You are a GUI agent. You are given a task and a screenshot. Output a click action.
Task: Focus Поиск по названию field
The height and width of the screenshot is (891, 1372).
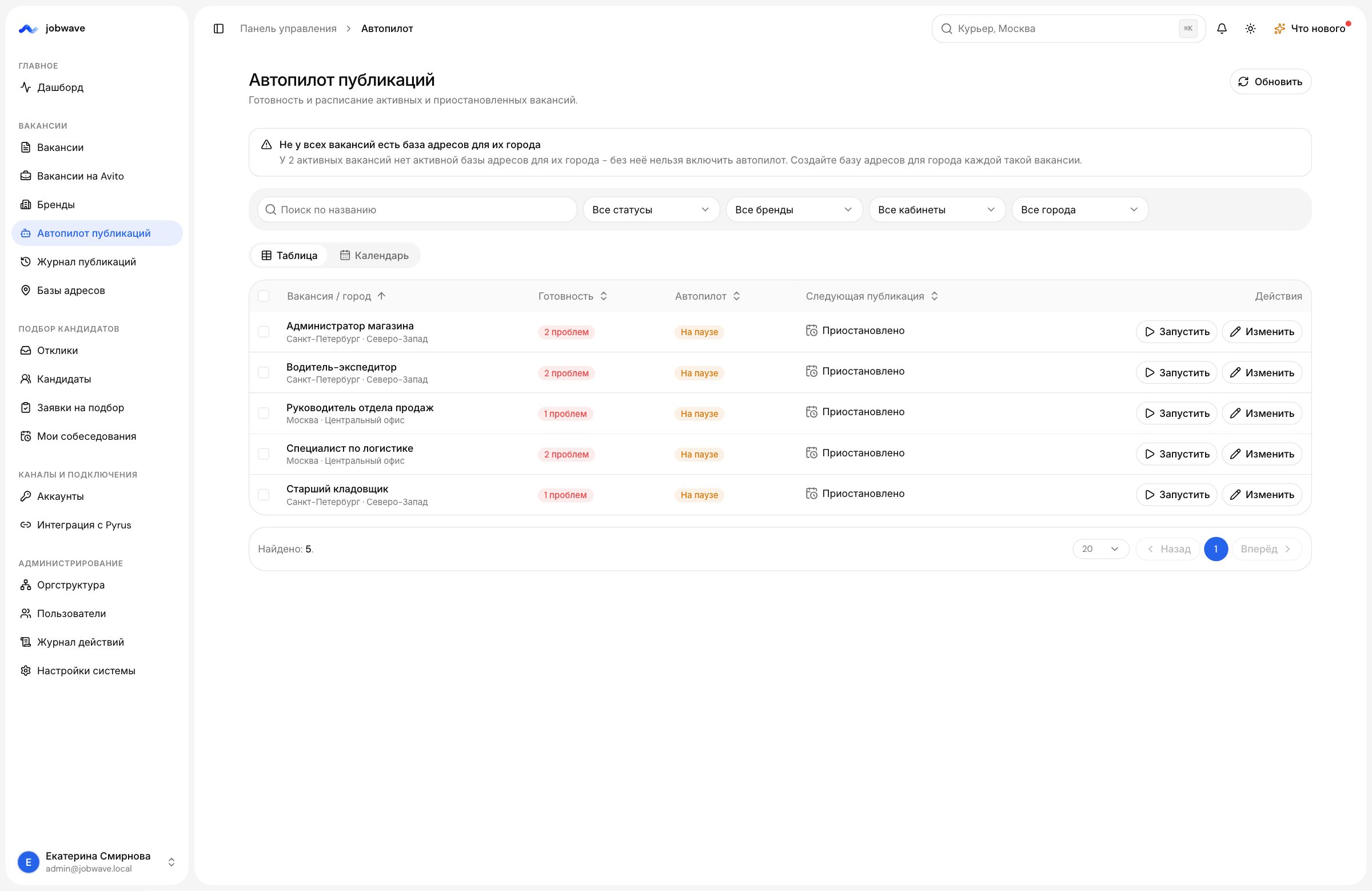(417, 209)
